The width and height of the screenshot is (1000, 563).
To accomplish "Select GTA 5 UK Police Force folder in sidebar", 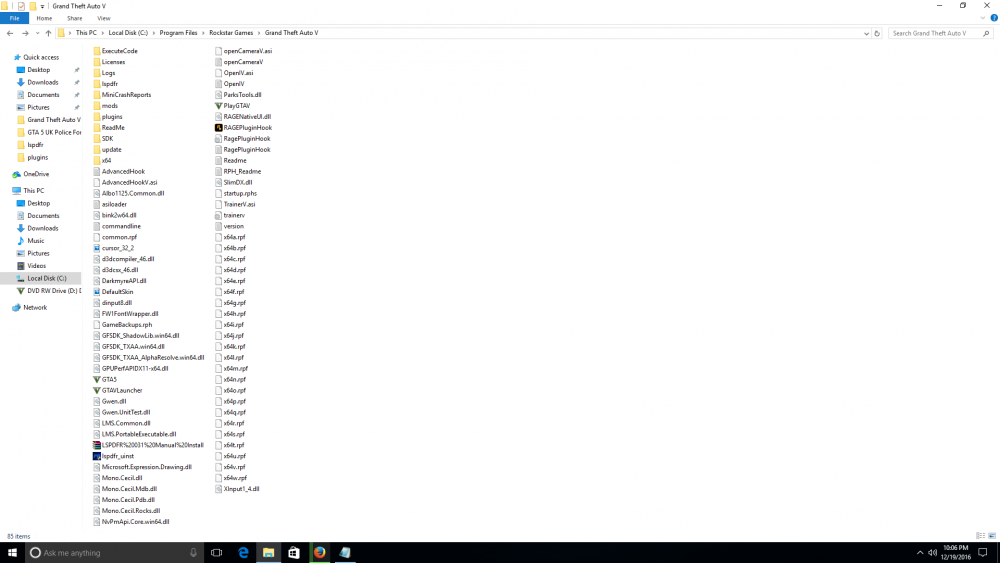I will point(49,133).
